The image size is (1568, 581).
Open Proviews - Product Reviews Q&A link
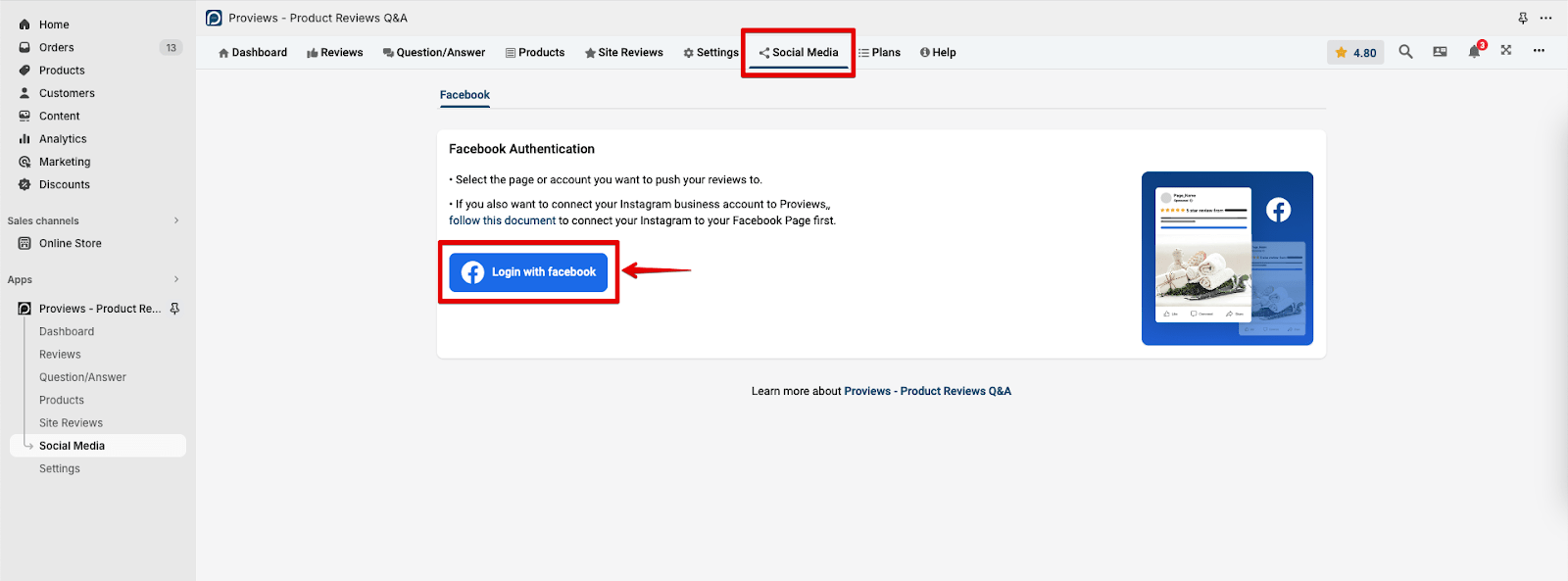point(927,391)
